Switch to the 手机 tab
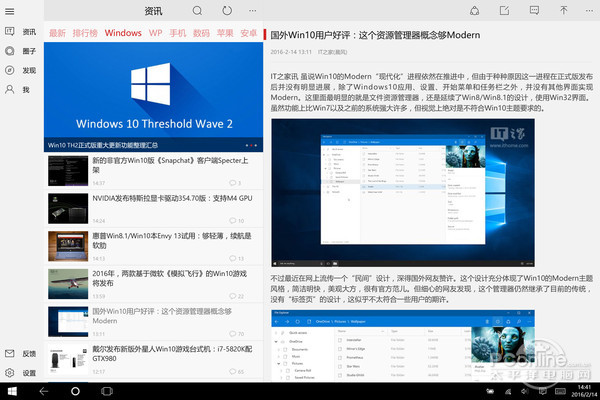 pos(178,33)
